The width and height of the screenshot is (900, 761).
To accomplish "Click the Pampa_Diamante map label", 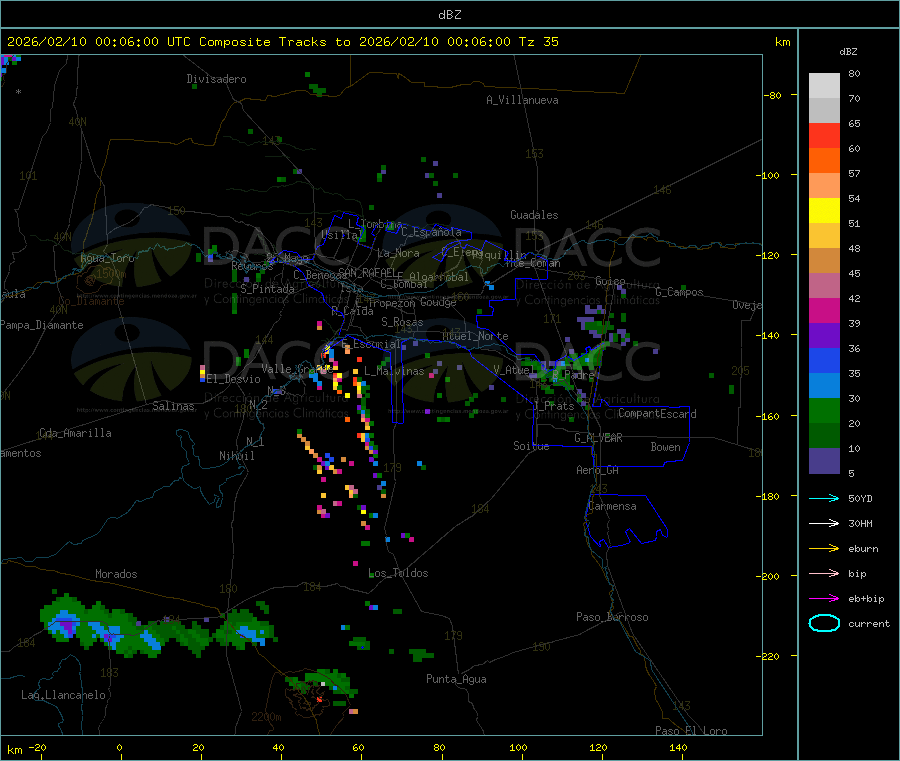I will point(42,325).
